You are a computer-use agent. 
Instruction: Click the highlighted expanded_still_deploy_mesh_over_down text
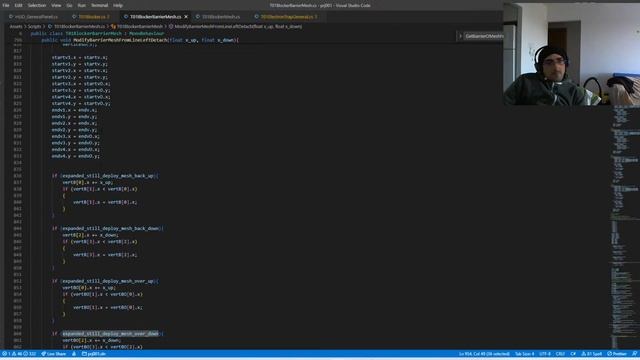pyautogui.click(x=110, y=334)
